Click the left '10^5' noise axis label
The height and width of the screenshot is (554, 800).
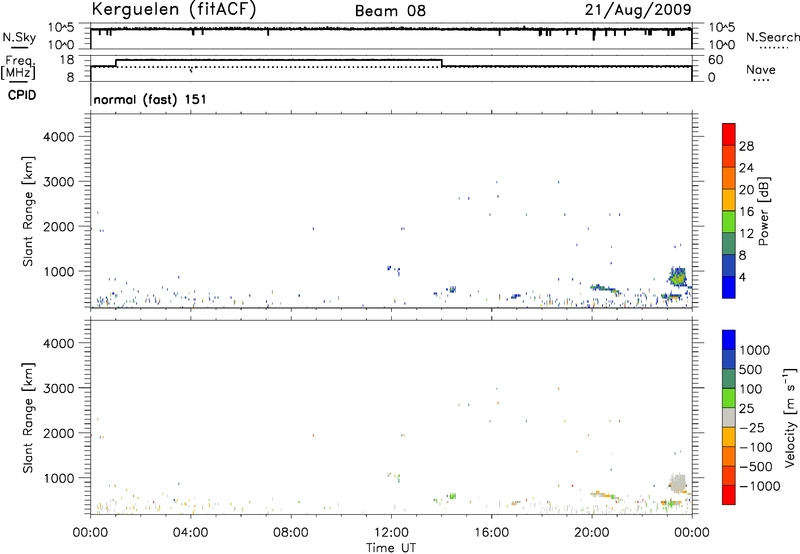tap(61, 27)
